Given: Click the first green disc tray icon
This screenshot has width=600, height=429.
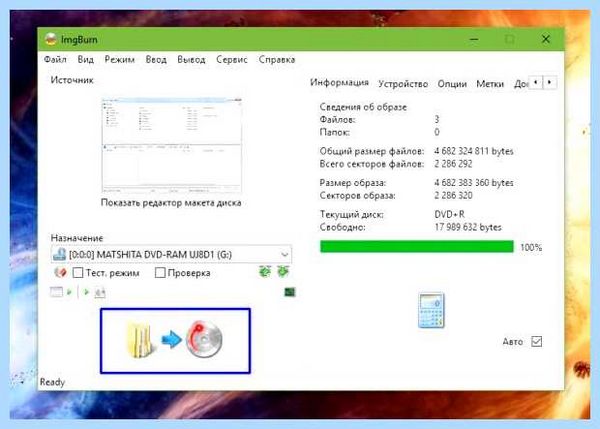Looking at the screenshot, I should [x=265, y=271].
